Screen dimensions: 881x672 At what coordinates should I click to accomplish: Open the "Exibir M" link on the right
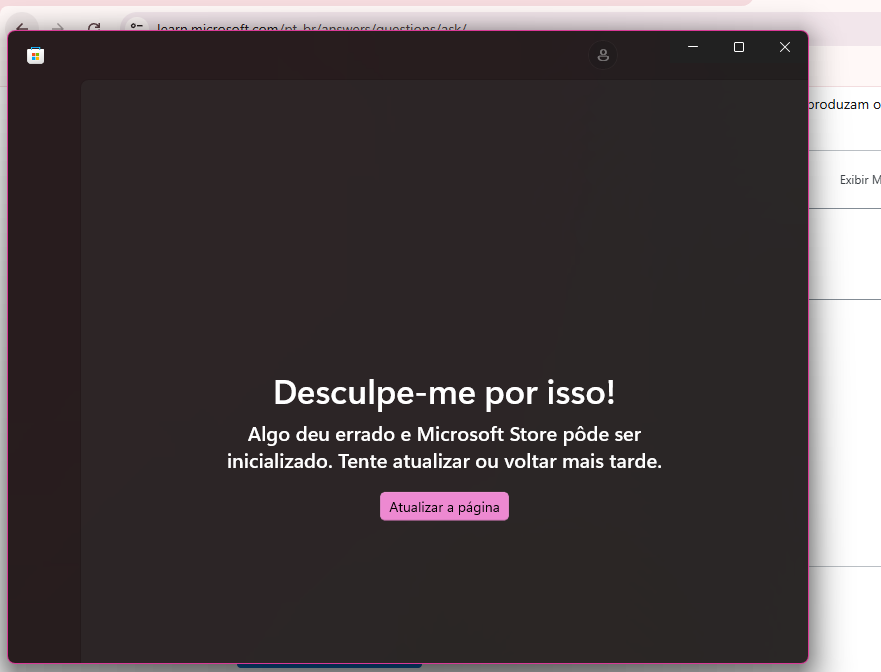point(860,180)
